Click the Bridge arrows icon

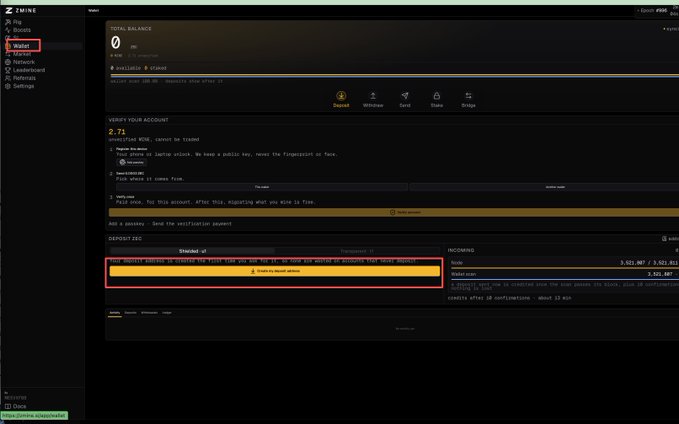pos(469,96)
